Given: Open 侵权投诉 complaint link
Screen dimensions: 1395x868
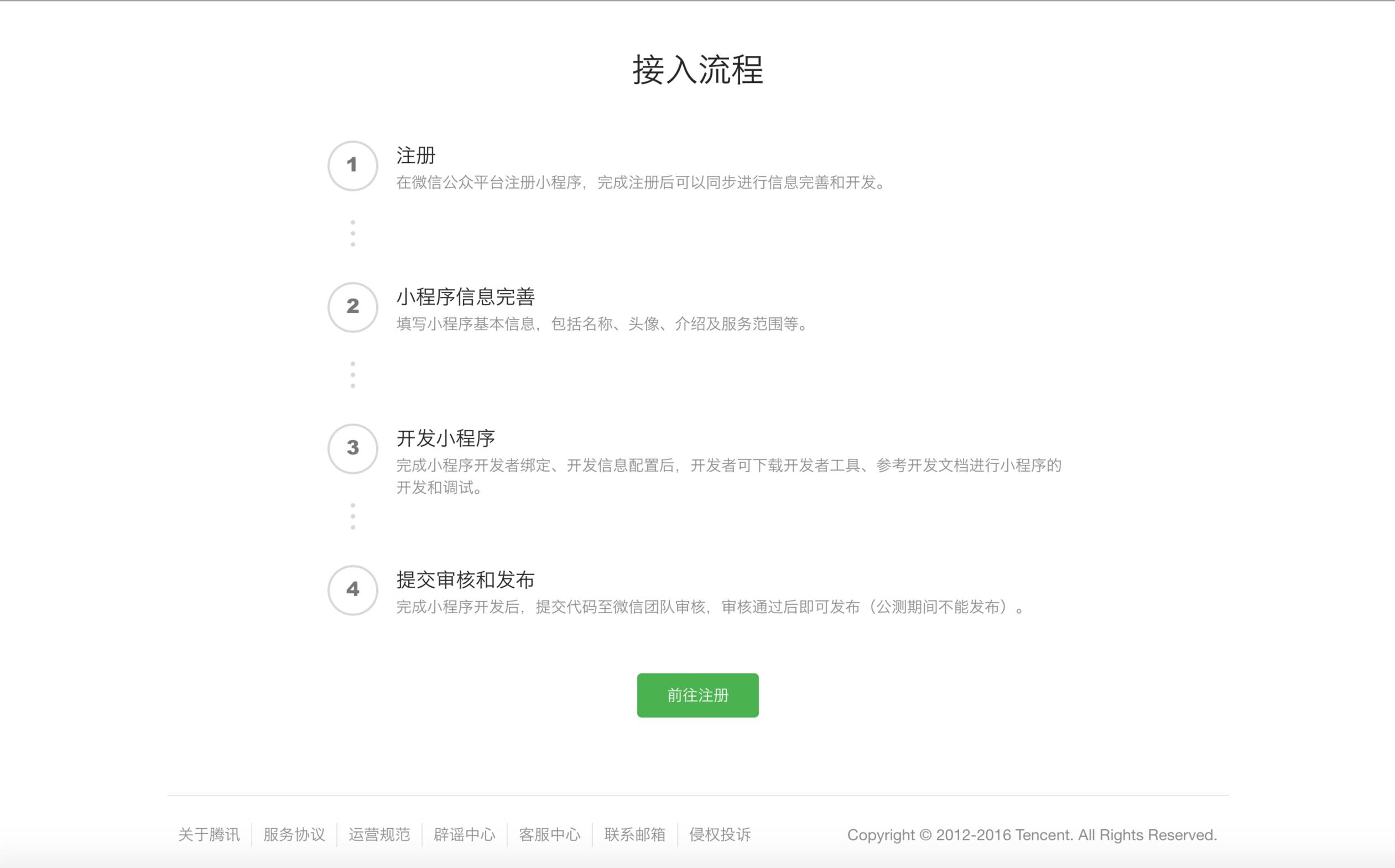Looking at the screenshot, I should click(x=720, y=835).
